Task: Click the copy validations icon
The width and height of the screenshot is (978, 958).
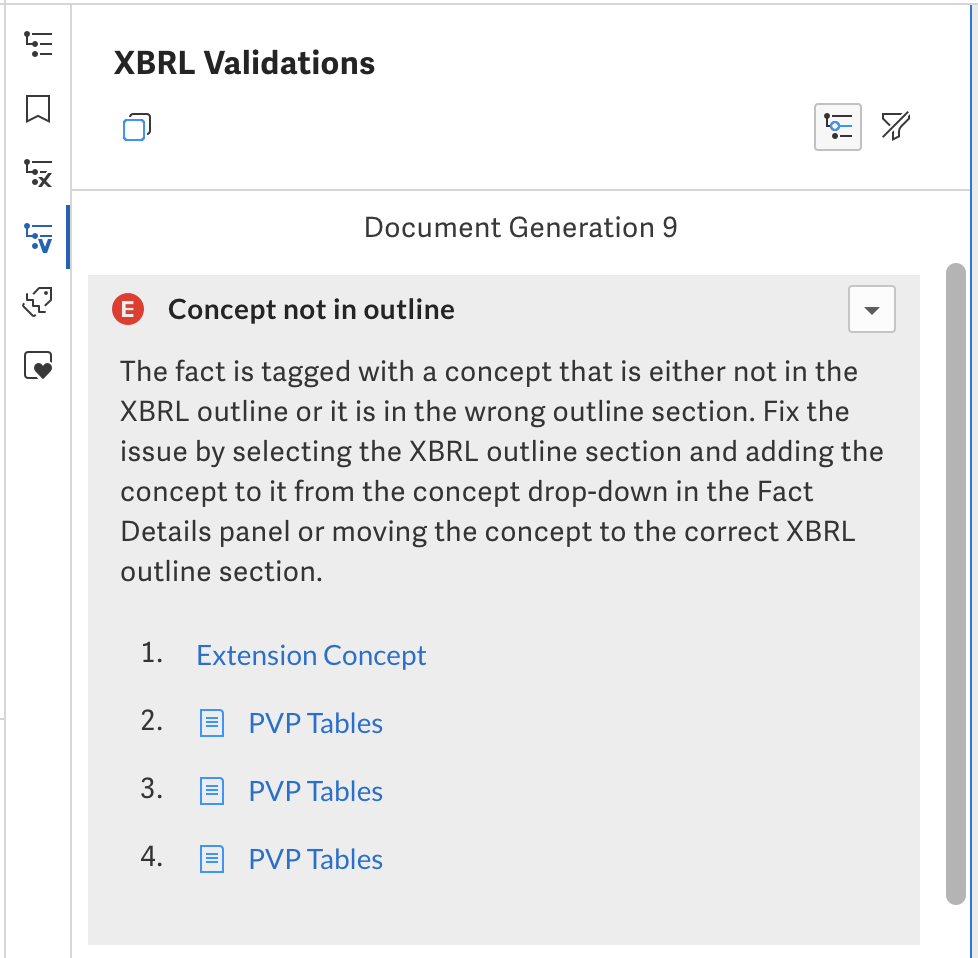Action: (137, 126)
